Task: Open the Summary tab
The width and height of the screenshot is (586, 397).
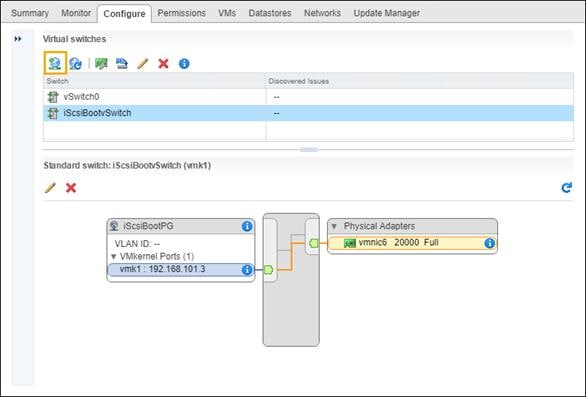Action: [x=30, y=13]
